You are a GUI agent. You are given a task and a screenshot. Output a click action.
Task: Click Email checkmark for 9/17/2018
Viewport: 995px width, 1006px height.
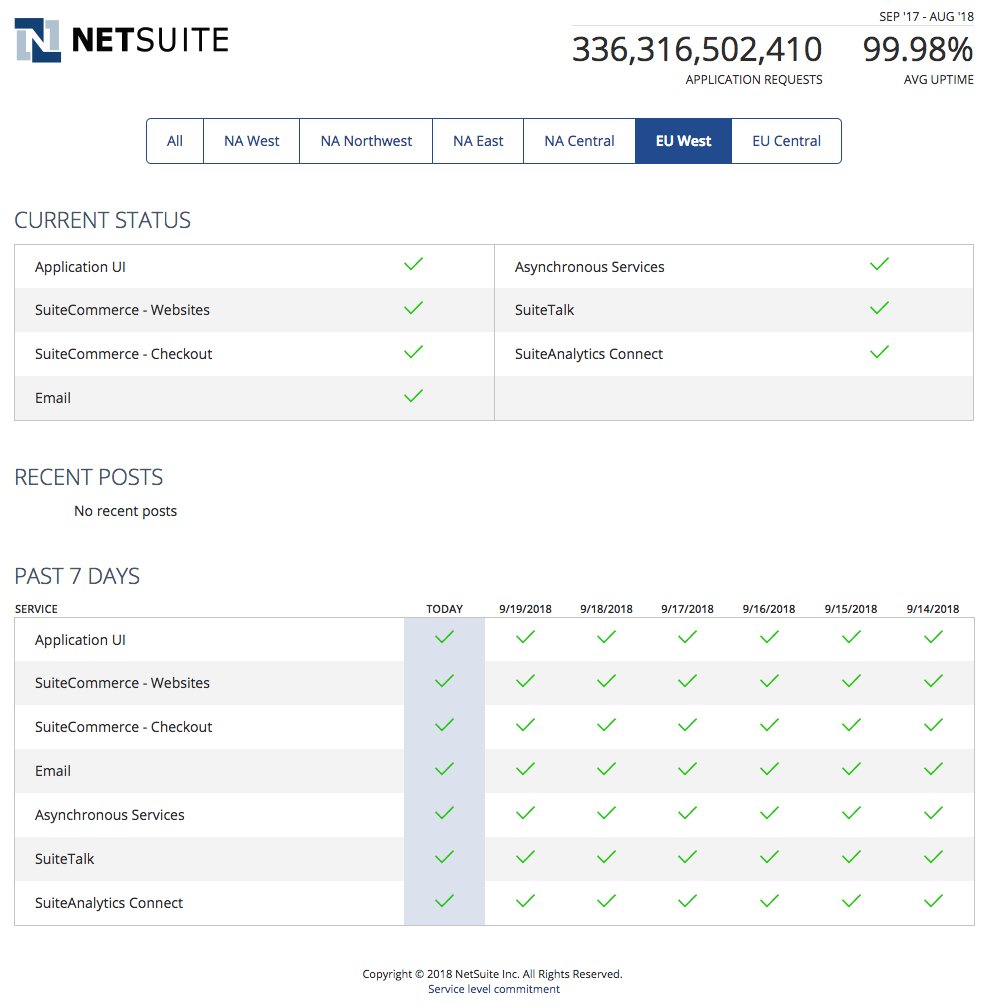point(688,769)
